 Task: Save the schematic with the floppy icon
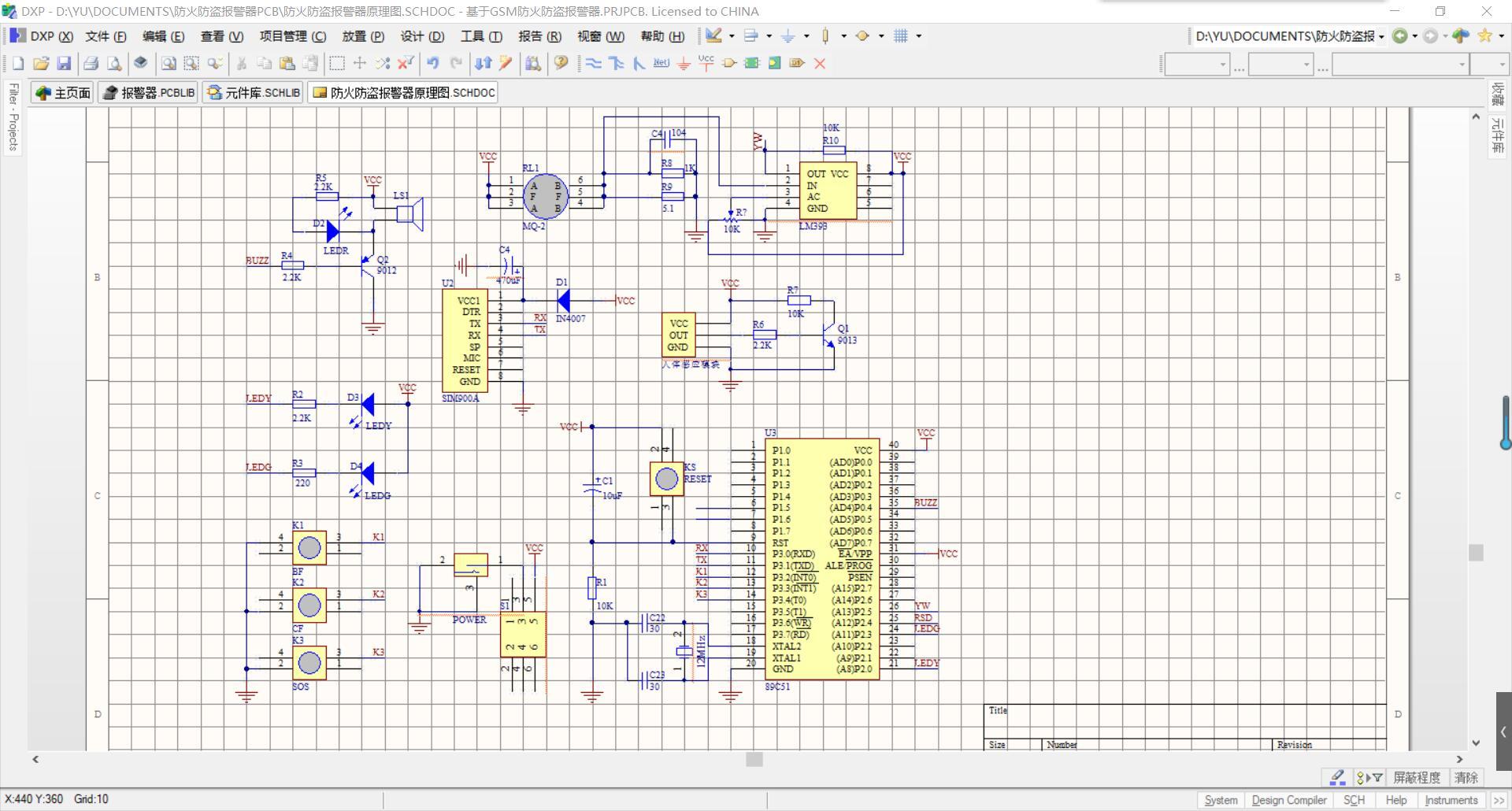click(x=64, y=63)
